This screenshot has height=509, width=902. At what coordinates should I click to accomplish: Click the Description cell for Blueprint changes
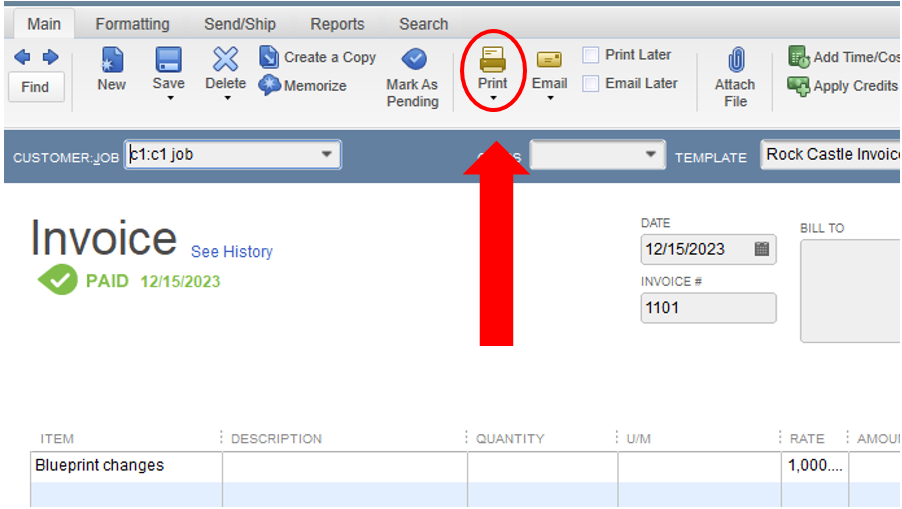(x=345, y=465)
